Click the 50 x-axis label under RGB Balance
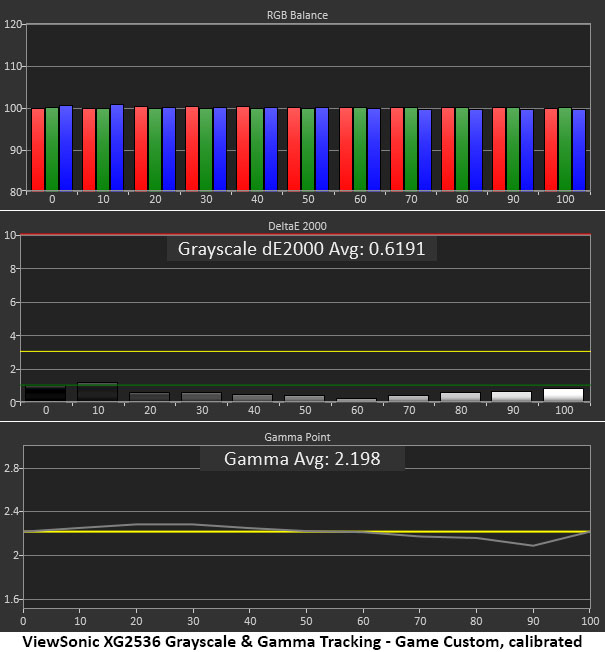This screenshot has width=605, height=652. 308,200
